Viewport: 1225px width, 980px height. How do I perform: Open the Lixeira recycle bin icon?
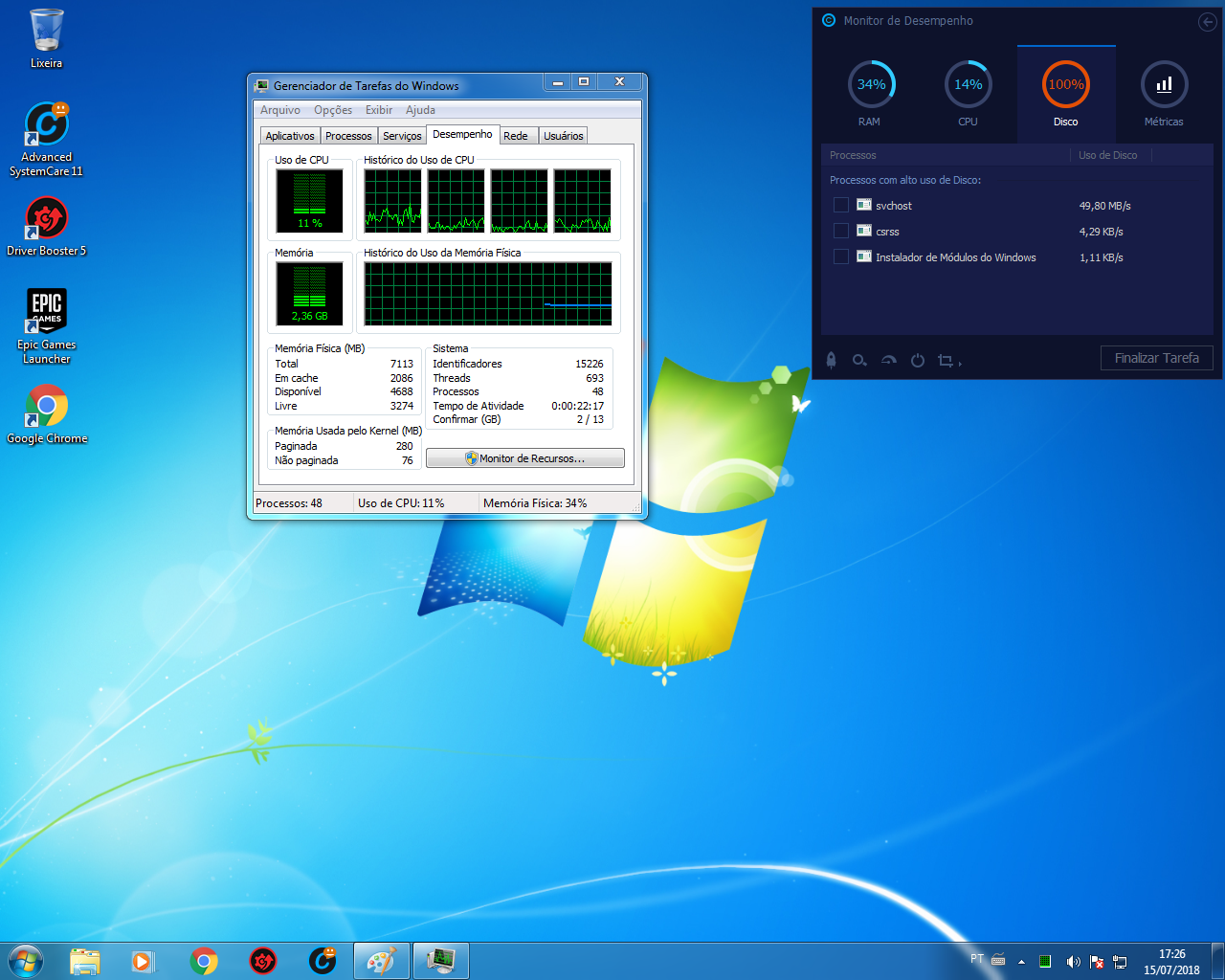[46, 39]
